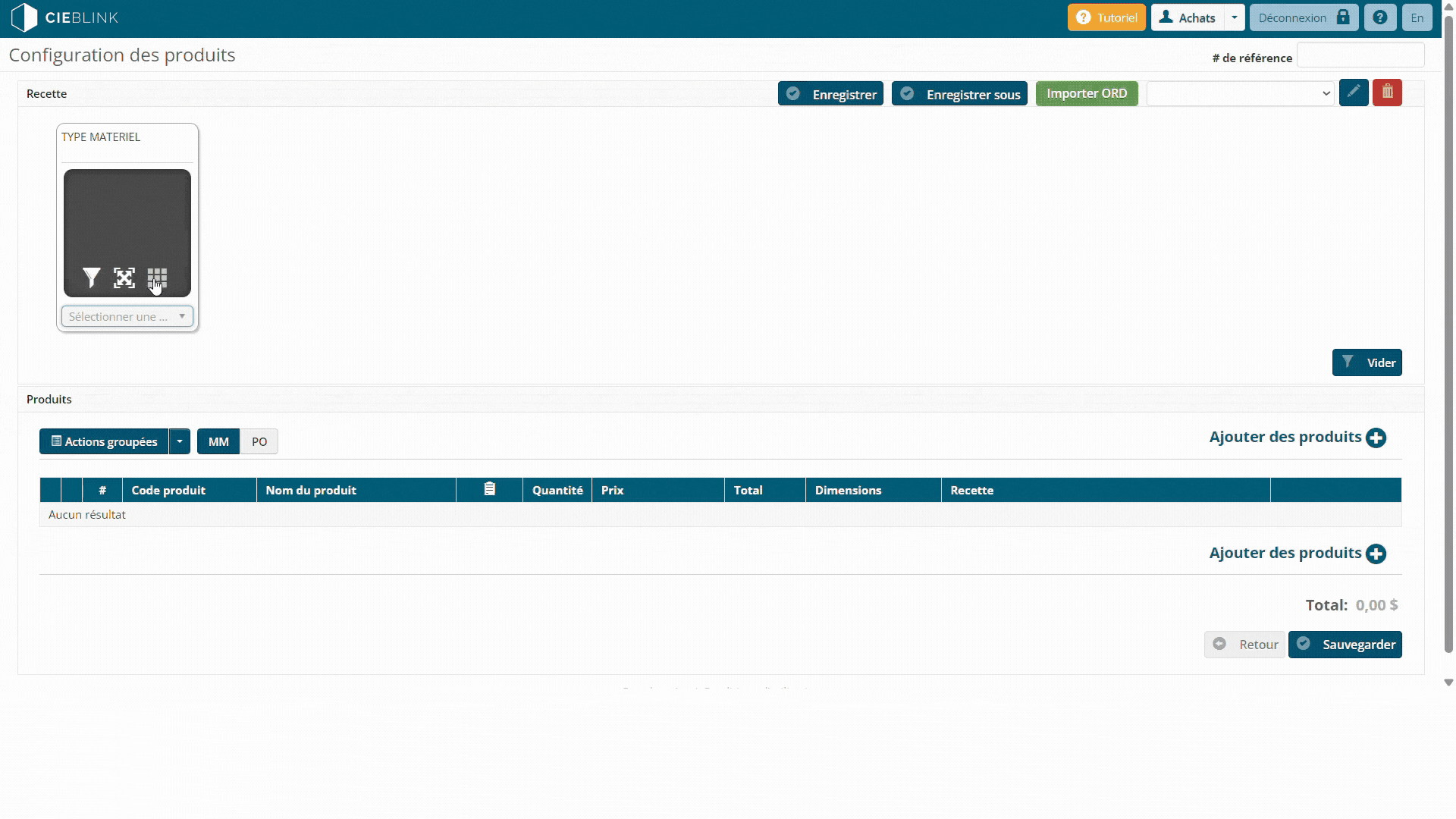
Task: Switch to MM toggle
Action: point(218,441)
